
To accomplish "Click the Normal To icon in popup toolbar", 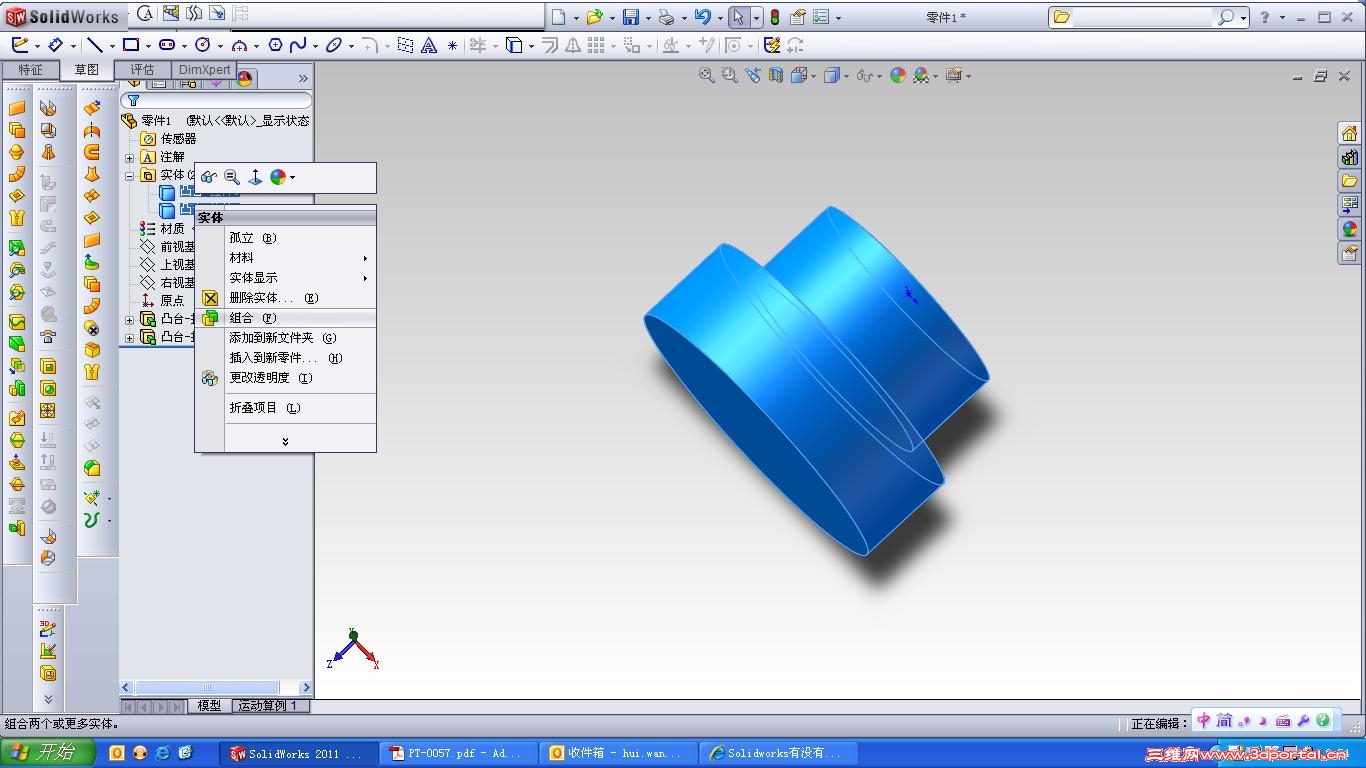I will pos(255,177).
